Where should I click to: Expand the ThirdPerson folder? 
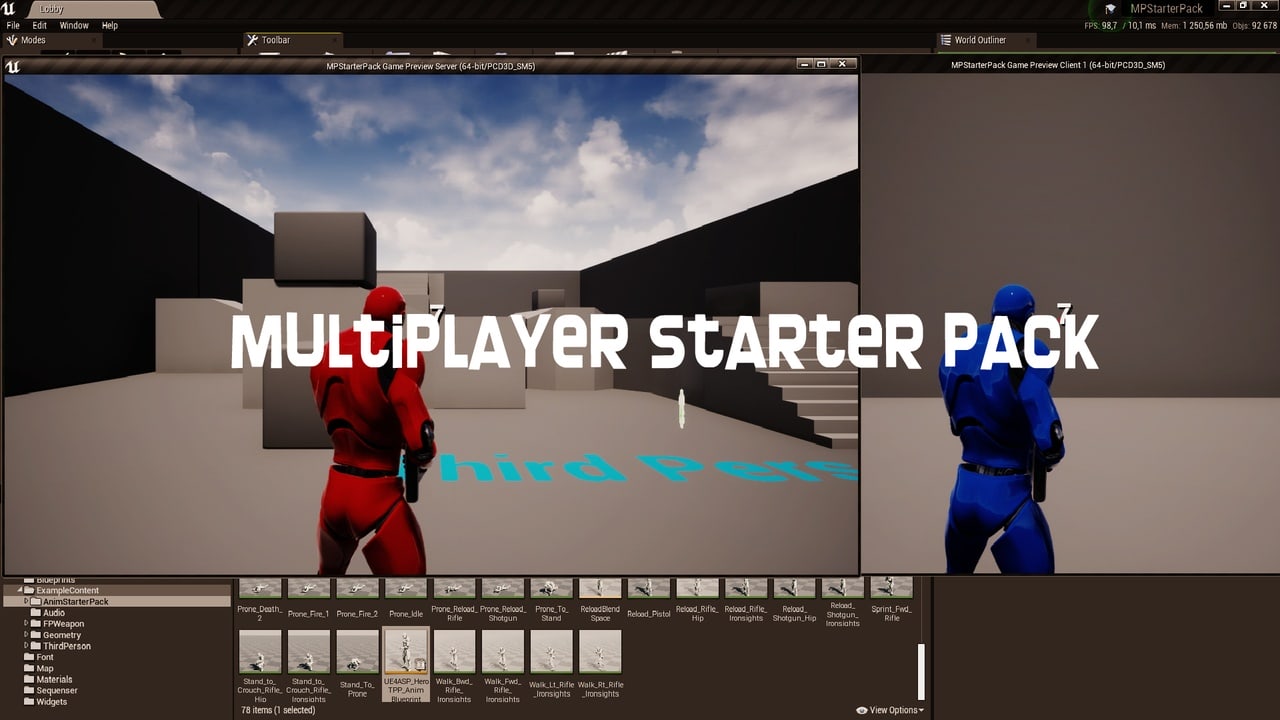click(x=26, y=646)
